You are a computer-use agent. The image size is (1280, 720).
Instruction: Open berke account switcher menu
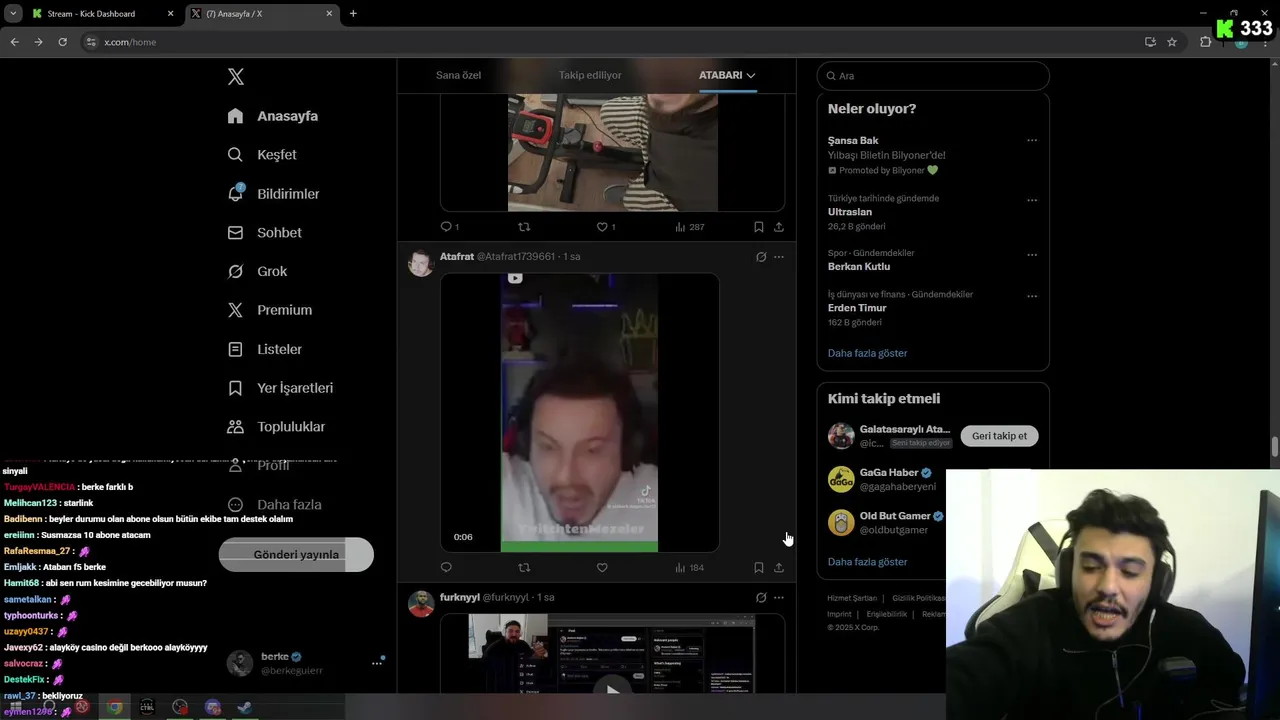[x=306, y=663]
